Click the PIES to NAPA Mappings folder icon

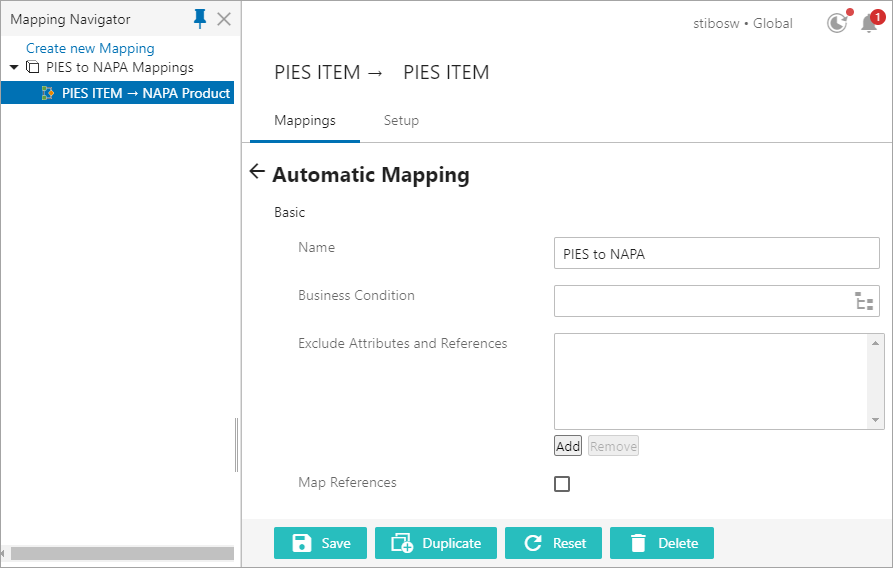[33, 68]
